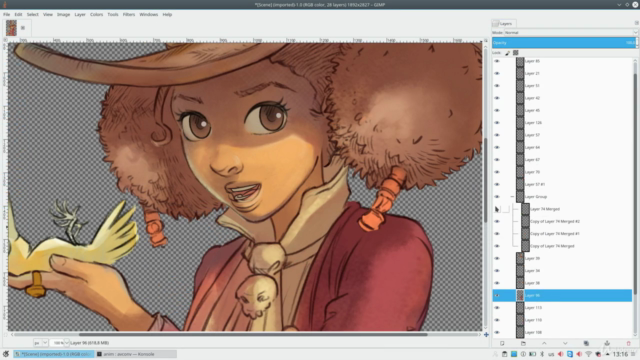Switch to the Konsole taskbar entry
The height and width of the screenshot is (360, 640).
[136, 354]
